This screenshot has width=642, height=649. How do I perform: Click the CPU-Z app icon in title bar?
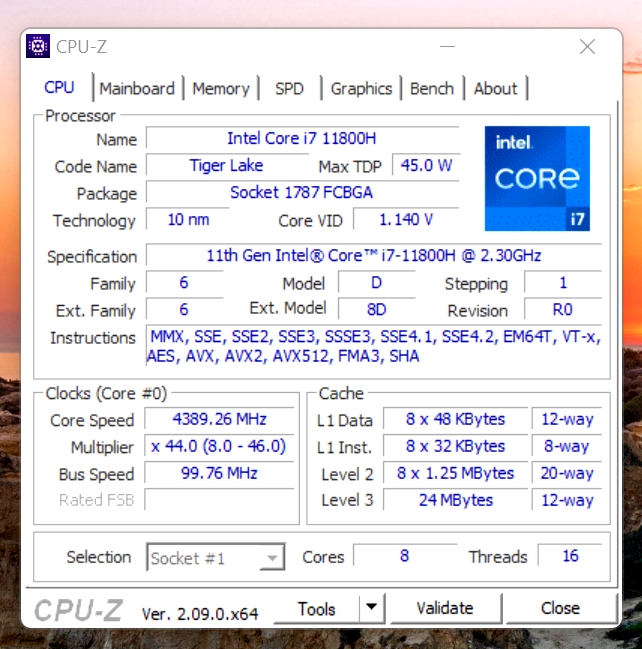coord(38,46)
